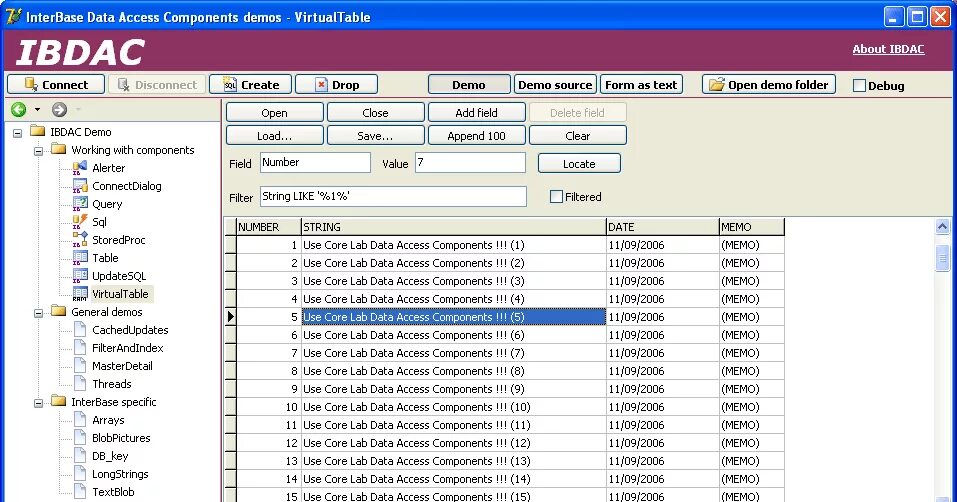Click the StoredProc component icon
Image resolution: width=957 pixels, height=502 pixels.
[x=80, y=240]
